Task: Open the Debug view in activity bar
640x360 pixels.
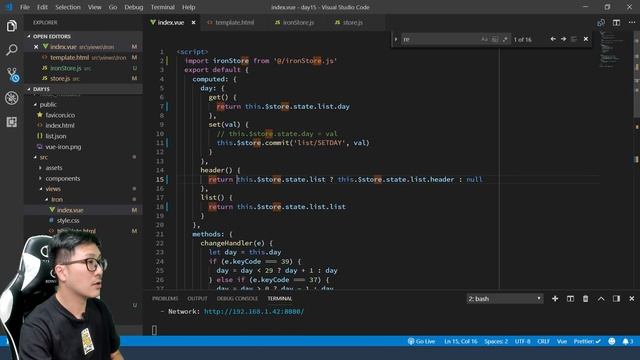Action: (11, 98)
